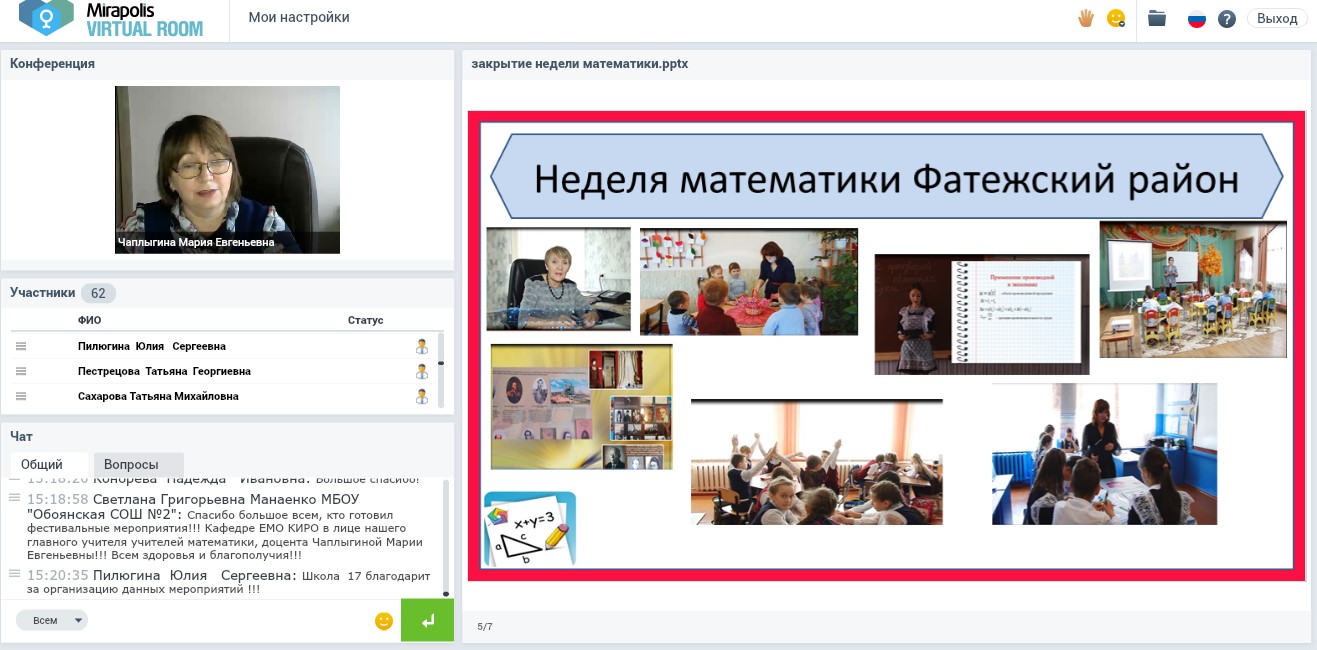The height and width of the screenshot is (650, 1317).
Task: Click the chat message input field
Action: pos(230,621)
